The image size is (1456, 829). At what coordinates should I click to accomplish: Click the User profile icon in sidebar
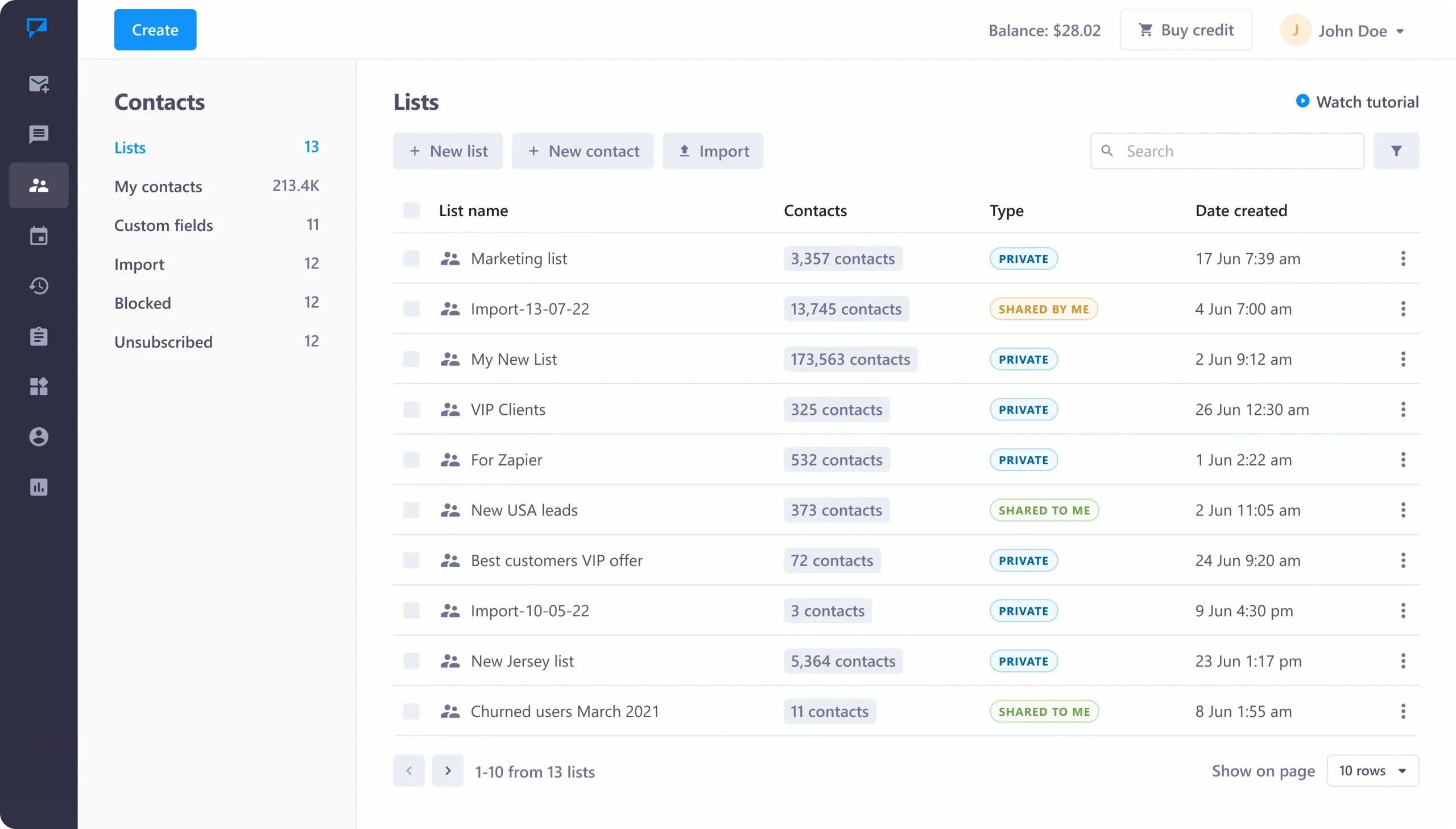coord(38,436)
